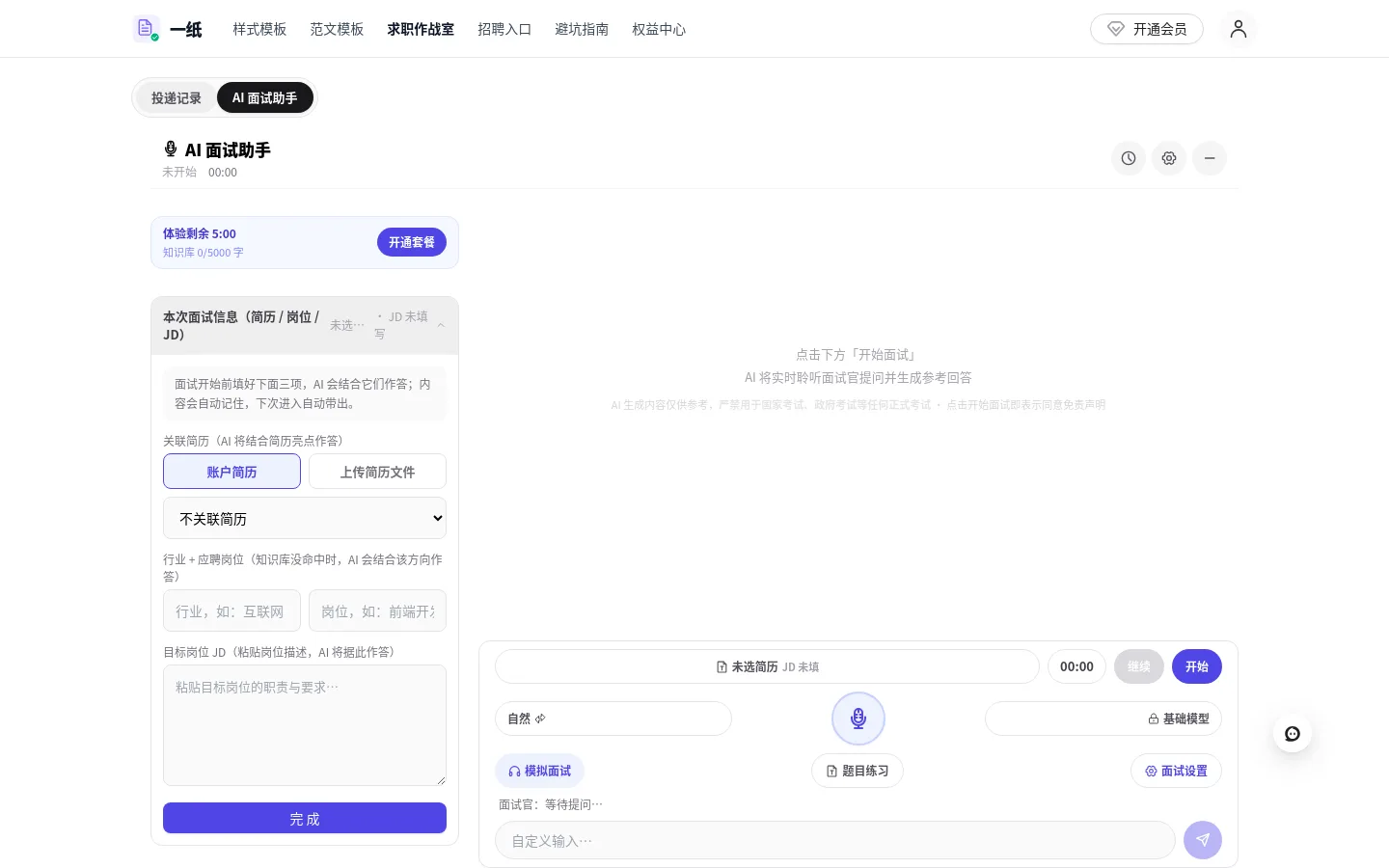Minimize the AI assistant panel with minus icon

pyautogui.click(x=1210, y=158)
